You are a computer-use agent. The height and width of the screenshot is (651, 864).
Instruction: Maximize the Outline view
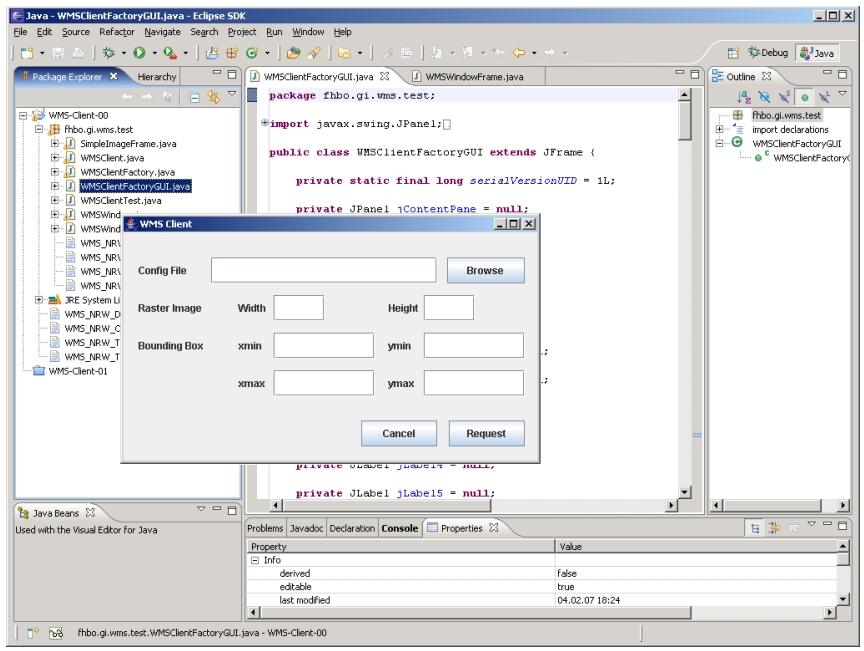tap(843, 74)
